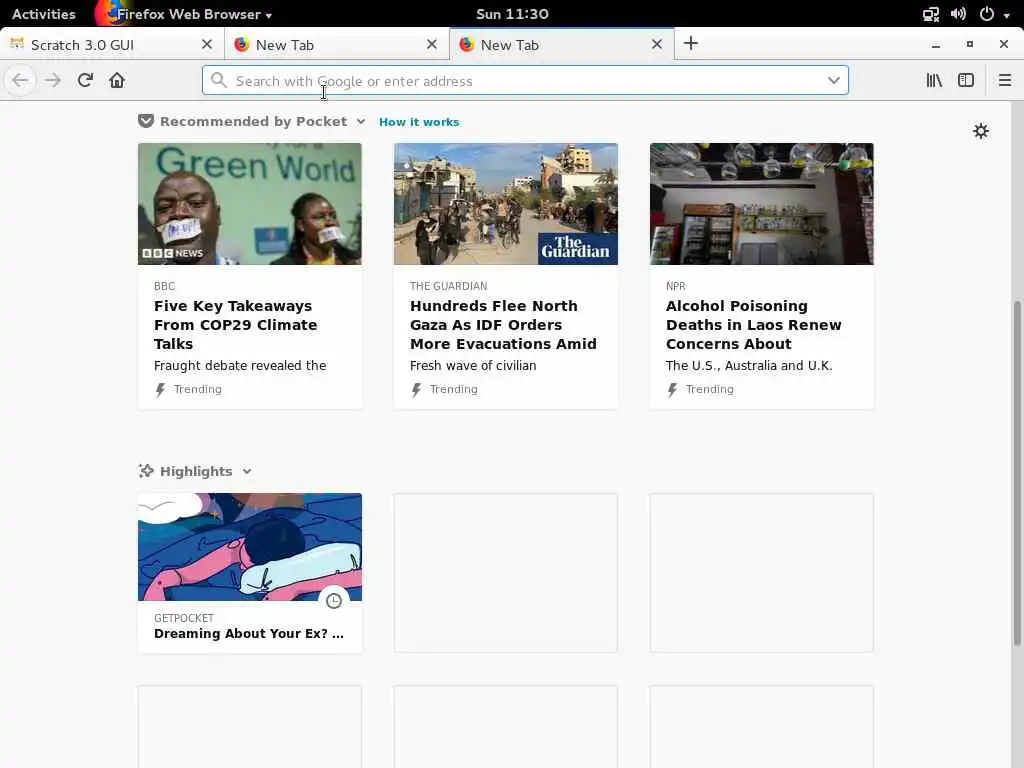1024x768 pixels.
Task: Open a new tab with plus button
Action: (691, 44)
